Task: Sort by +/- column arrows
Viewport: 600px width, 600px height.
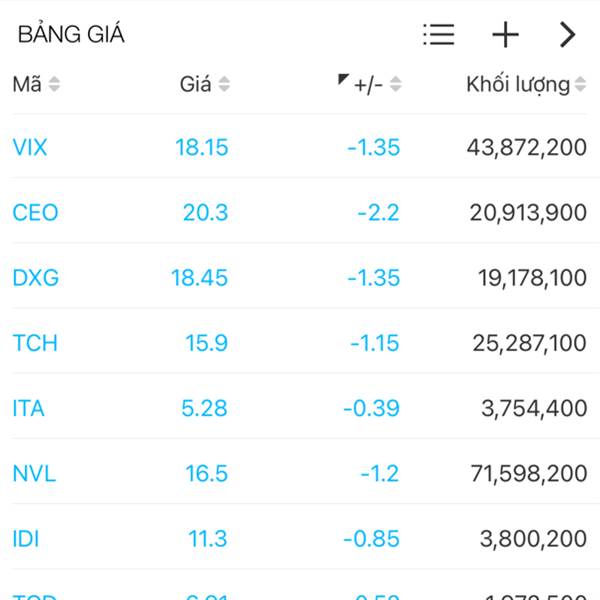Action: pos(396,84)
